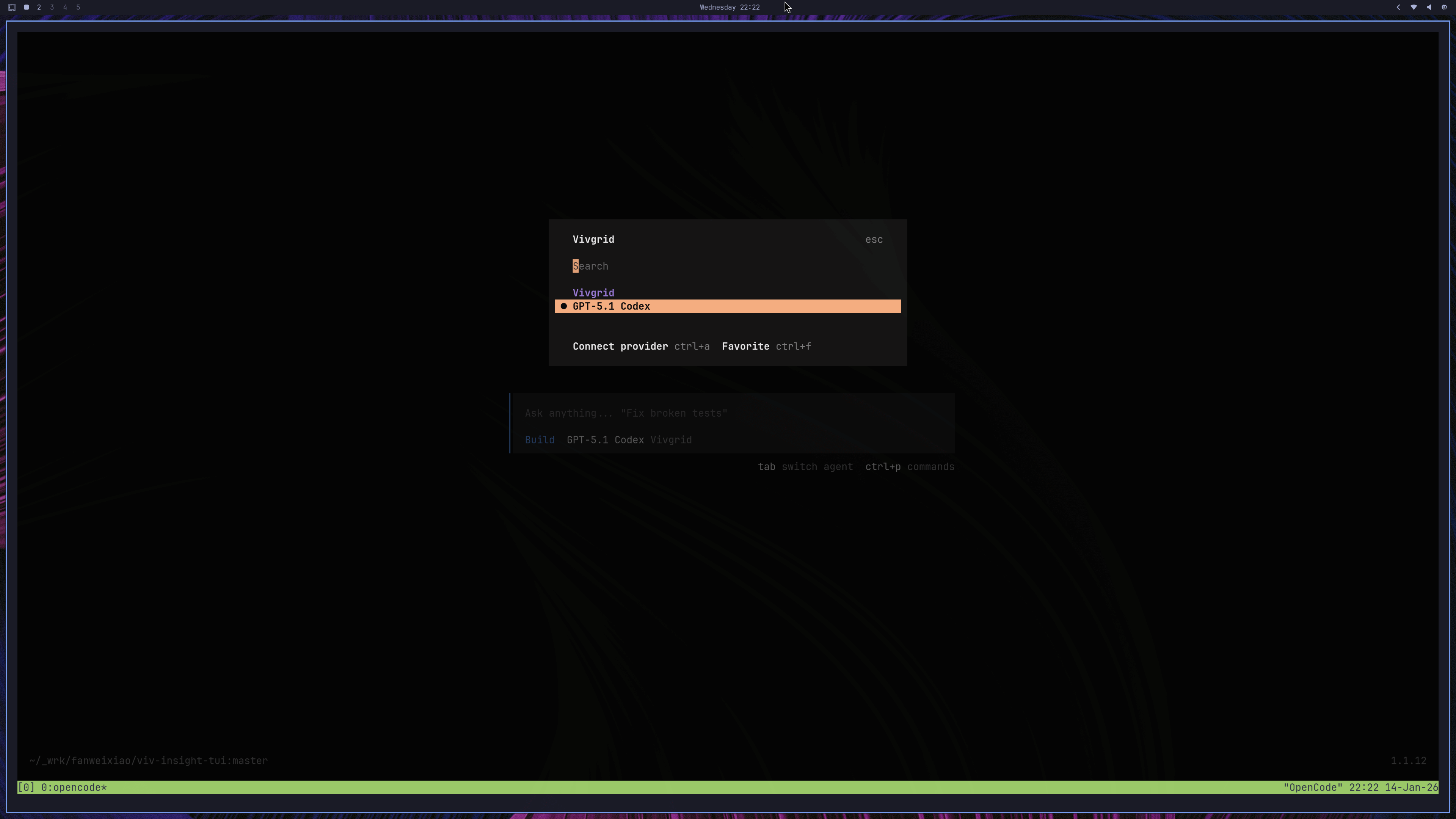
Task: Select tmux window 0:opencode in status bar
Action: click(74, 788)
